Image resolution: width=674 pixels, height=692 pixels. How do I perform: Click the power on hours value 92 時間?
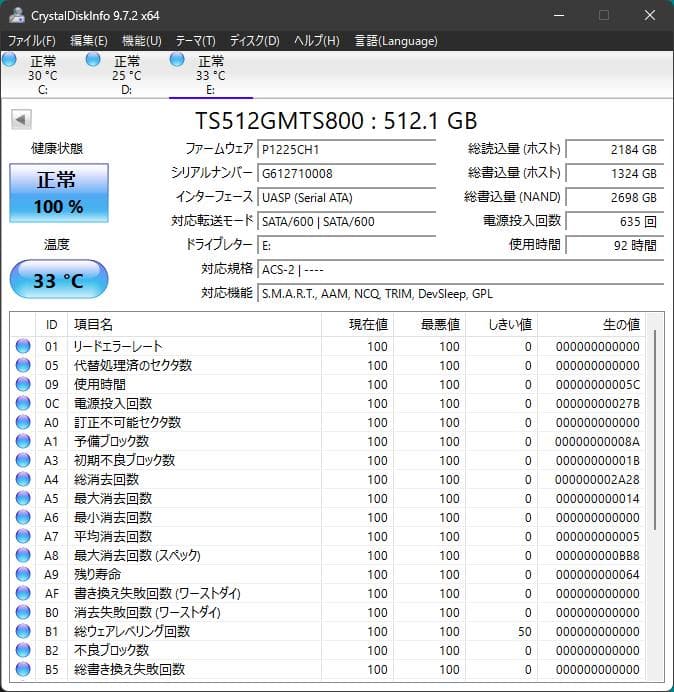point(615,245)
